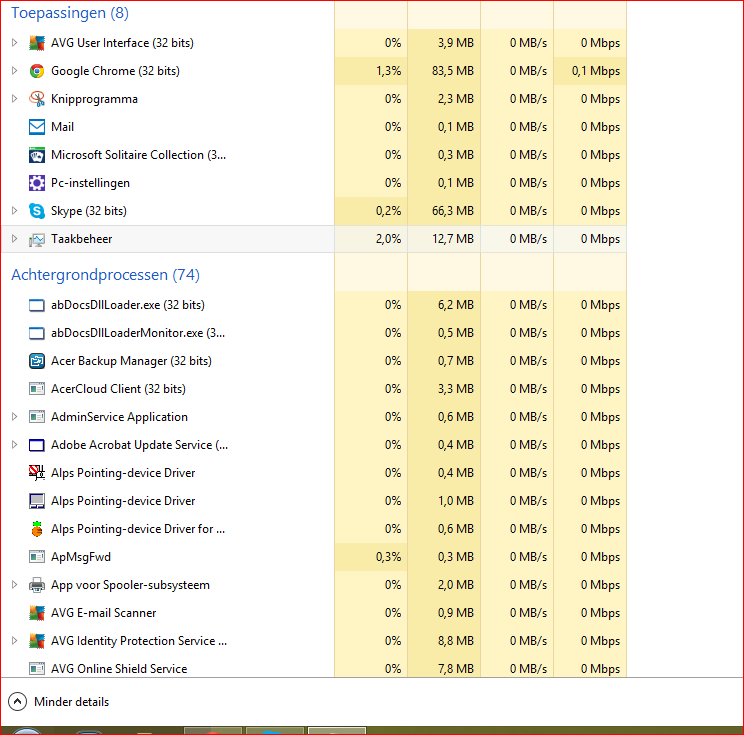This screenshot has width=744, height=735.
Task: Expand AVG Identity Protection Service entry
Action: 14,641
